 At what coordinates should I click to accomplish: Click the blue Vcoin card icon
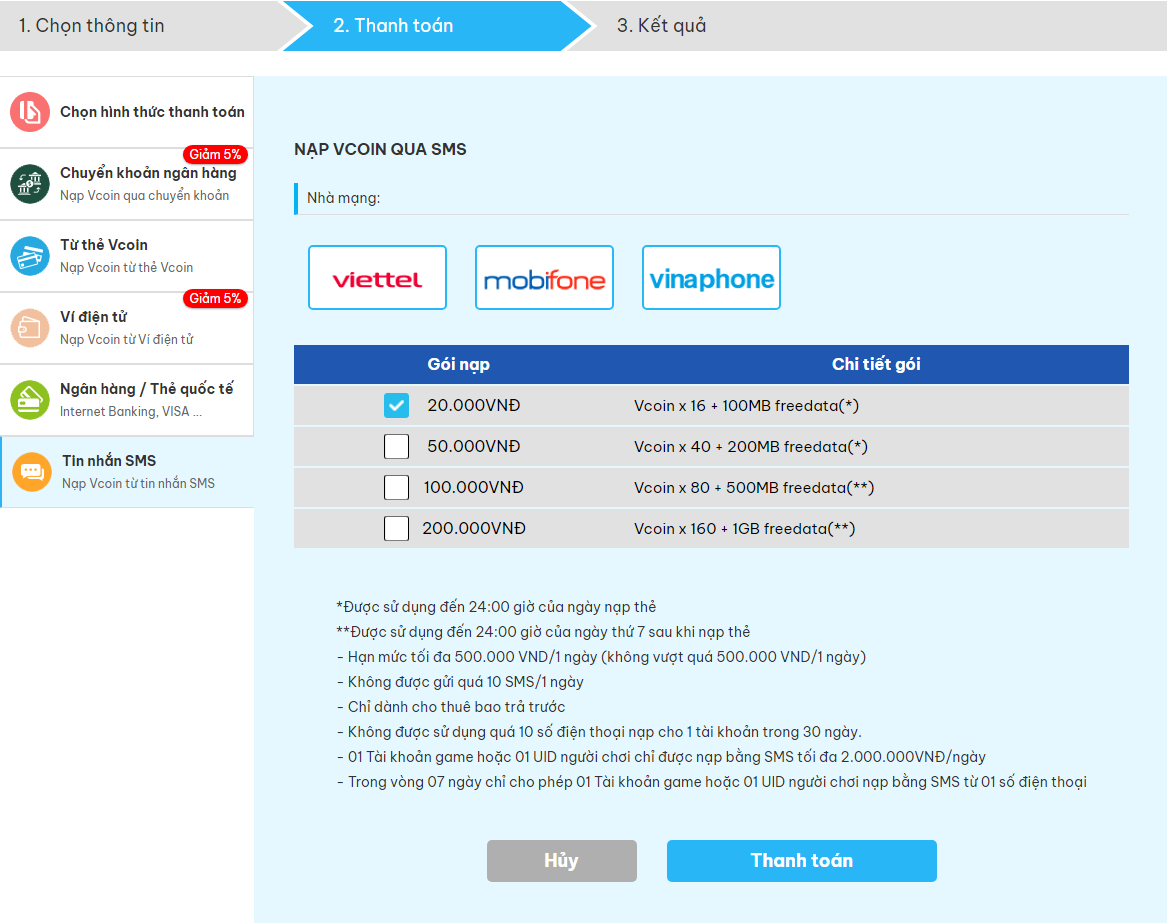[30, 256]
